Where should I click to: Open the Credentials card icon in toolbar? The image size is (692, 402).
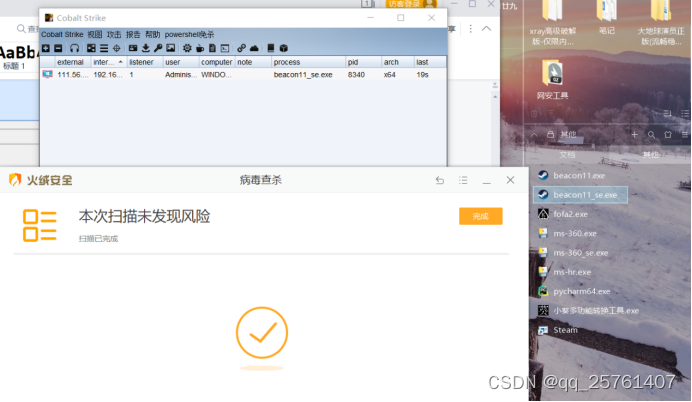point(133,48)
